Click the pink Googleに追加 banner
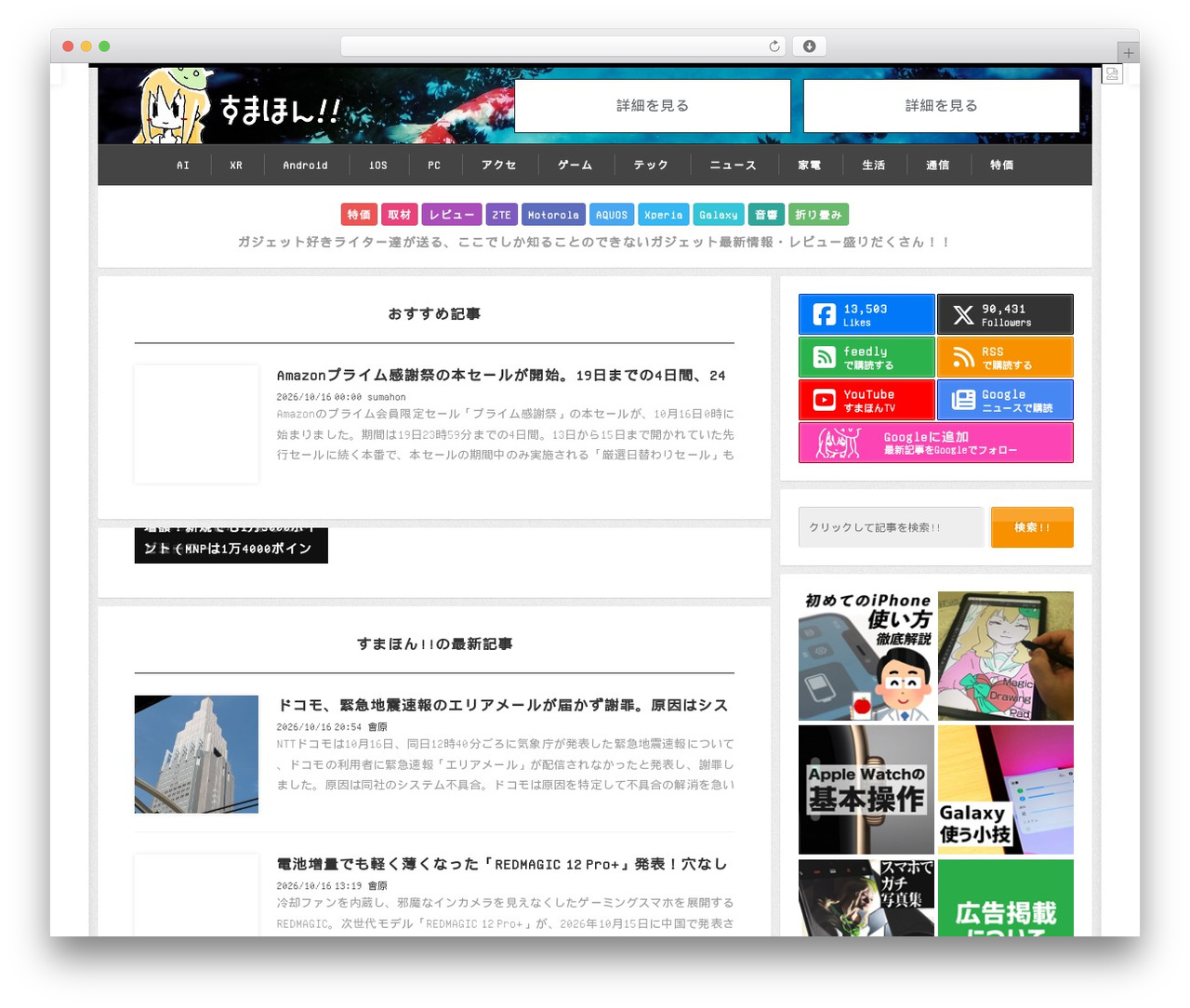This screenshot has height=1008, width=1190. 936,443
